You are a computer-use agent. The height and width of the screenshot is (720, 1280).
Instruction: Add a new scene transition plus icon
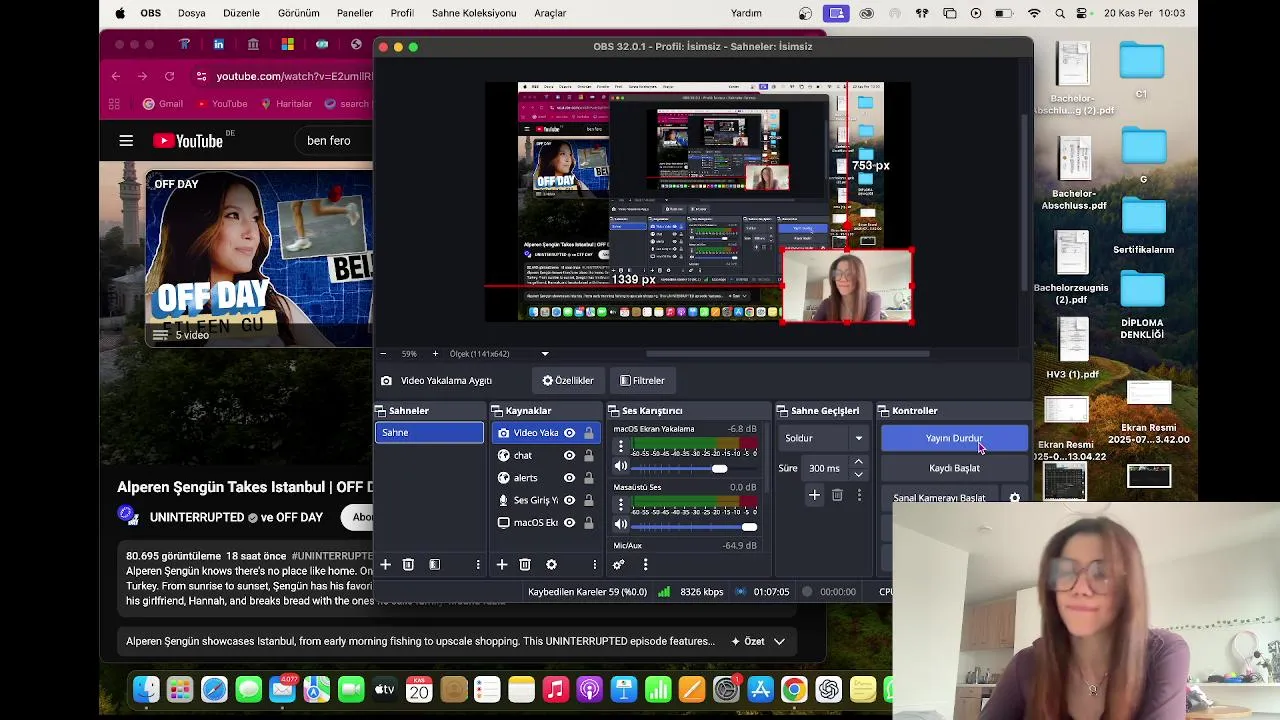point(814,495)
